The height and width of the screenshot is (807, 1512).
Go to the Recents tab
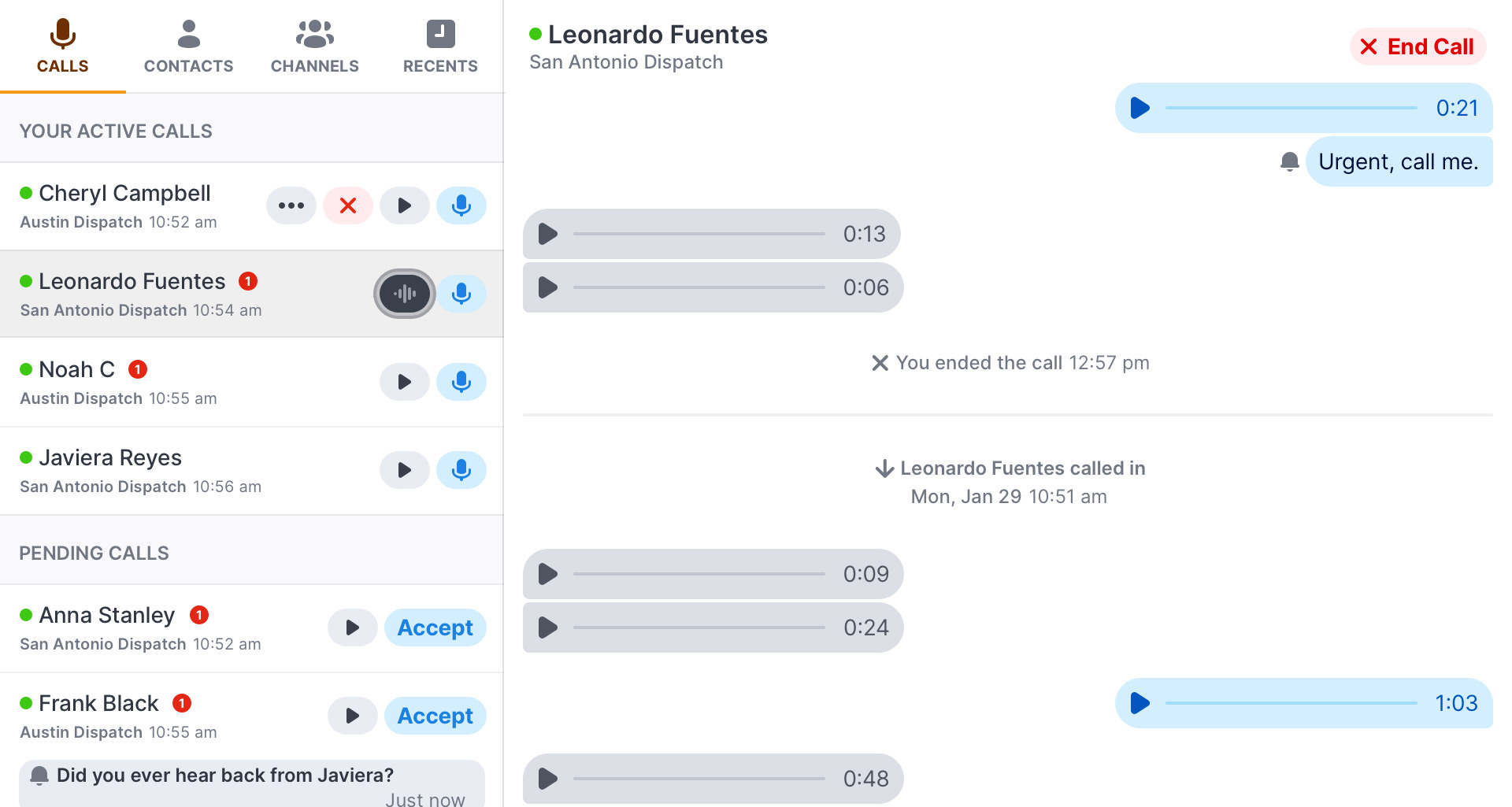[441, 46]
